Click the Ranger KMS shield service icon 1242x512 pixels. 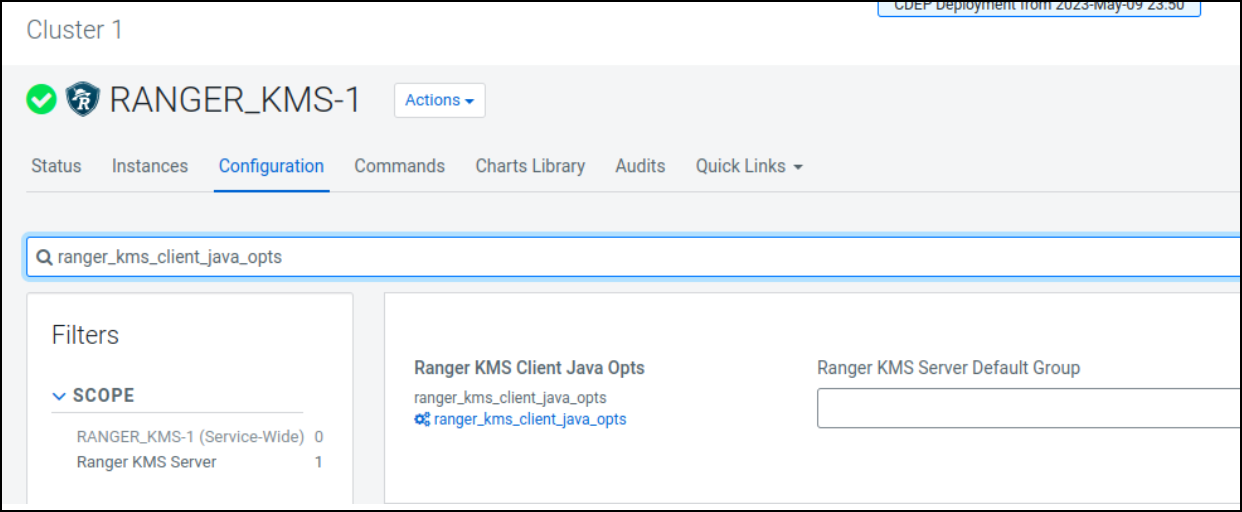[83, 100]
